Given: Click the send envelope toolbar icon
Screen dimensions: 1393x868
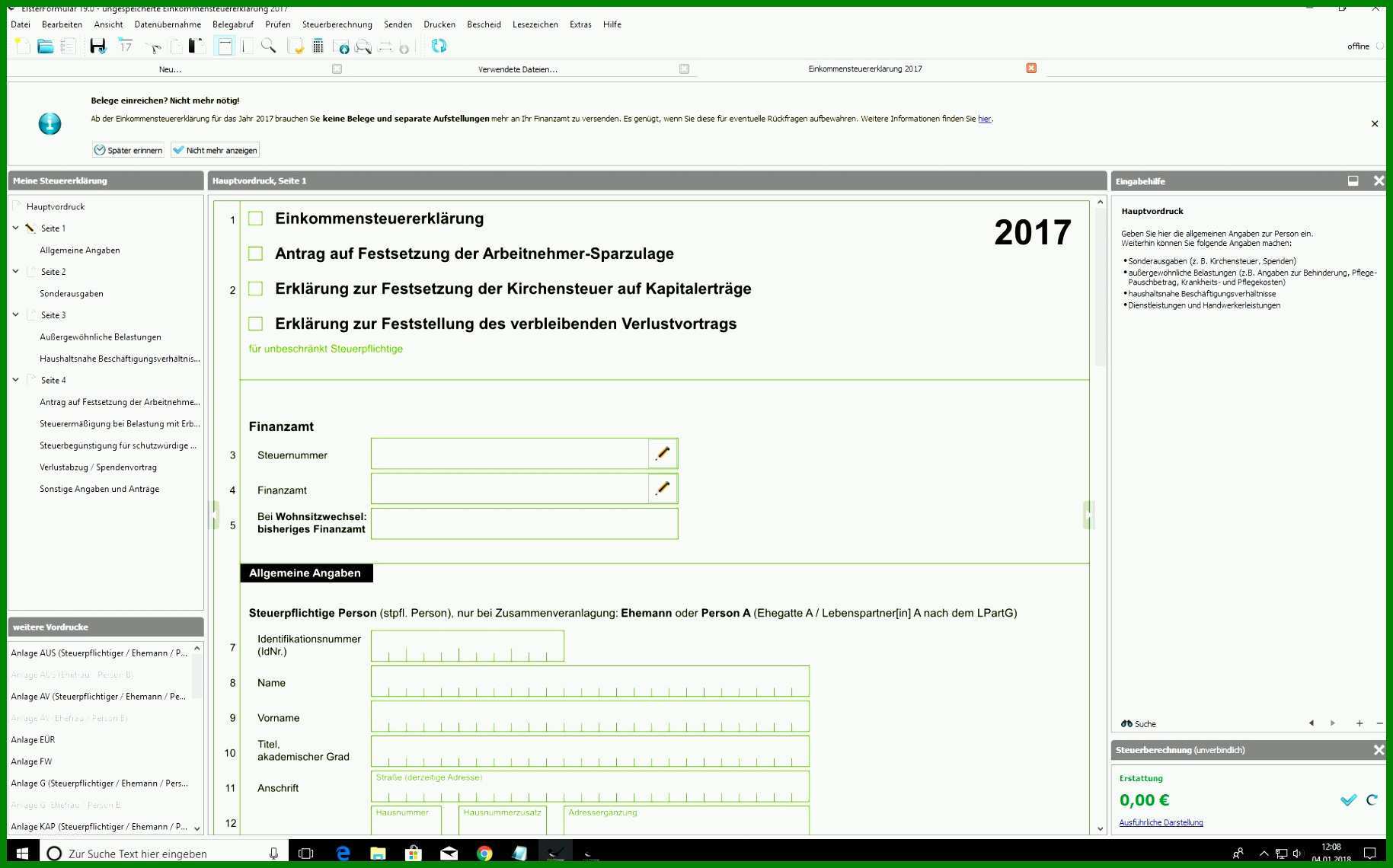Looking at the screenshot, I should [x=341, y=47].
